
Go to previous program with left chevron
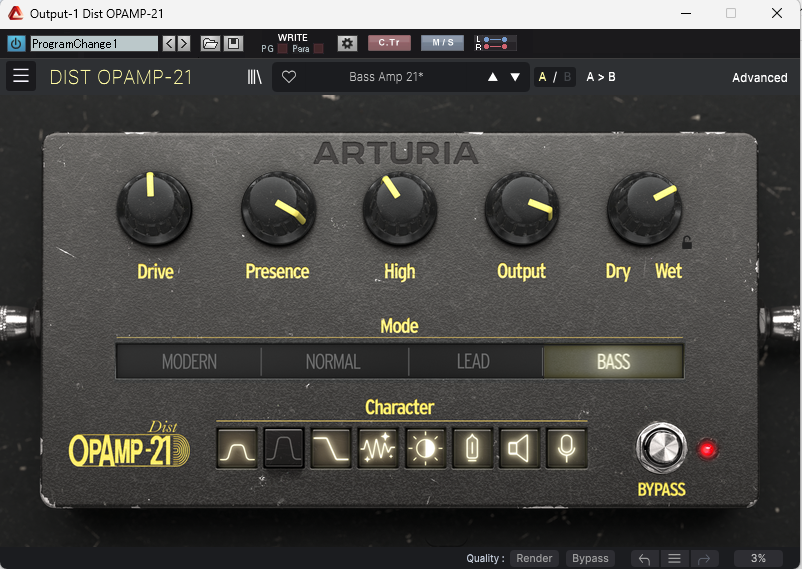(x=169, y=43)
